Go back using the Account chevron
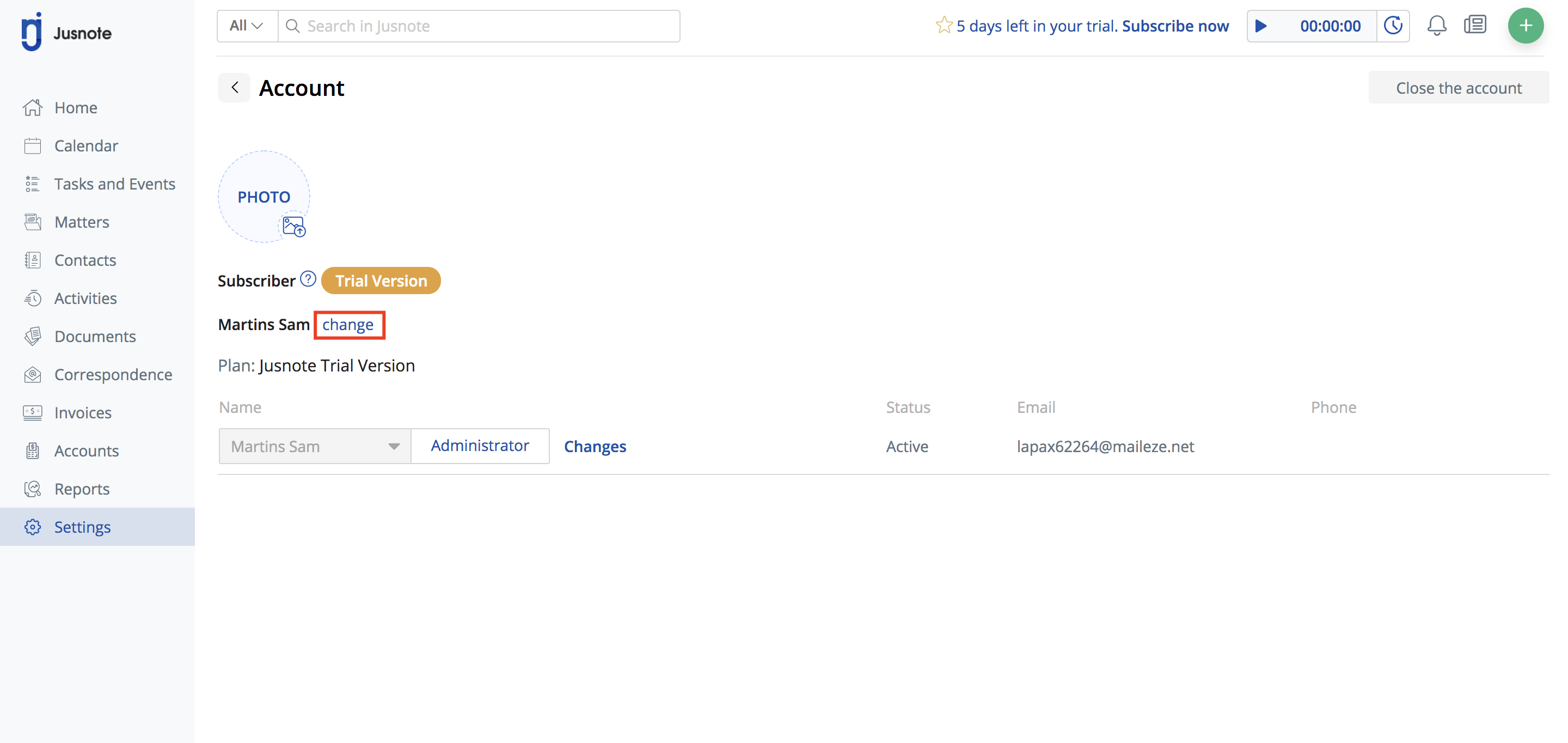 click(x=234, y=88)
